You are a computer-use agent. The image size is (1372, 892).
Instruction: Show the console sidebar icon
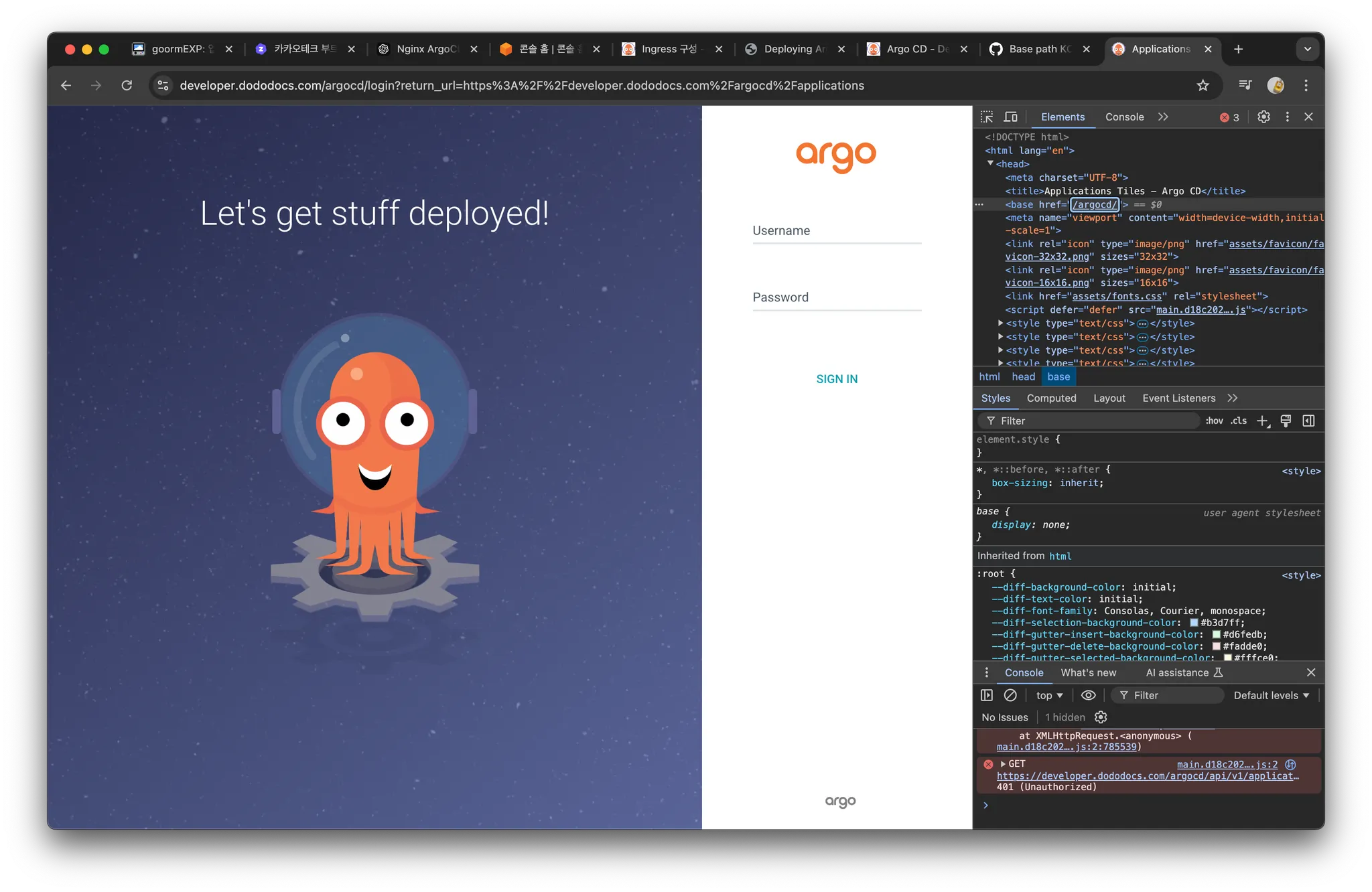coord(987,695)
